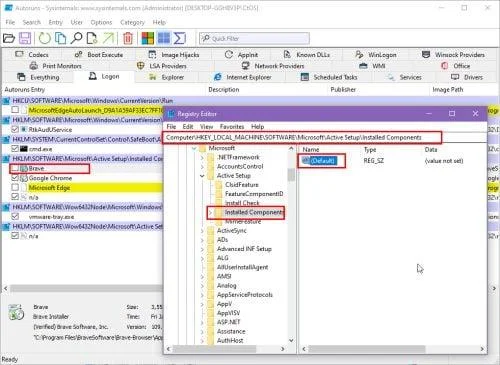Click the file properties toolbar icon
Image resolution: width=500 pixels, height=365 pixels.
pos(92,38)
